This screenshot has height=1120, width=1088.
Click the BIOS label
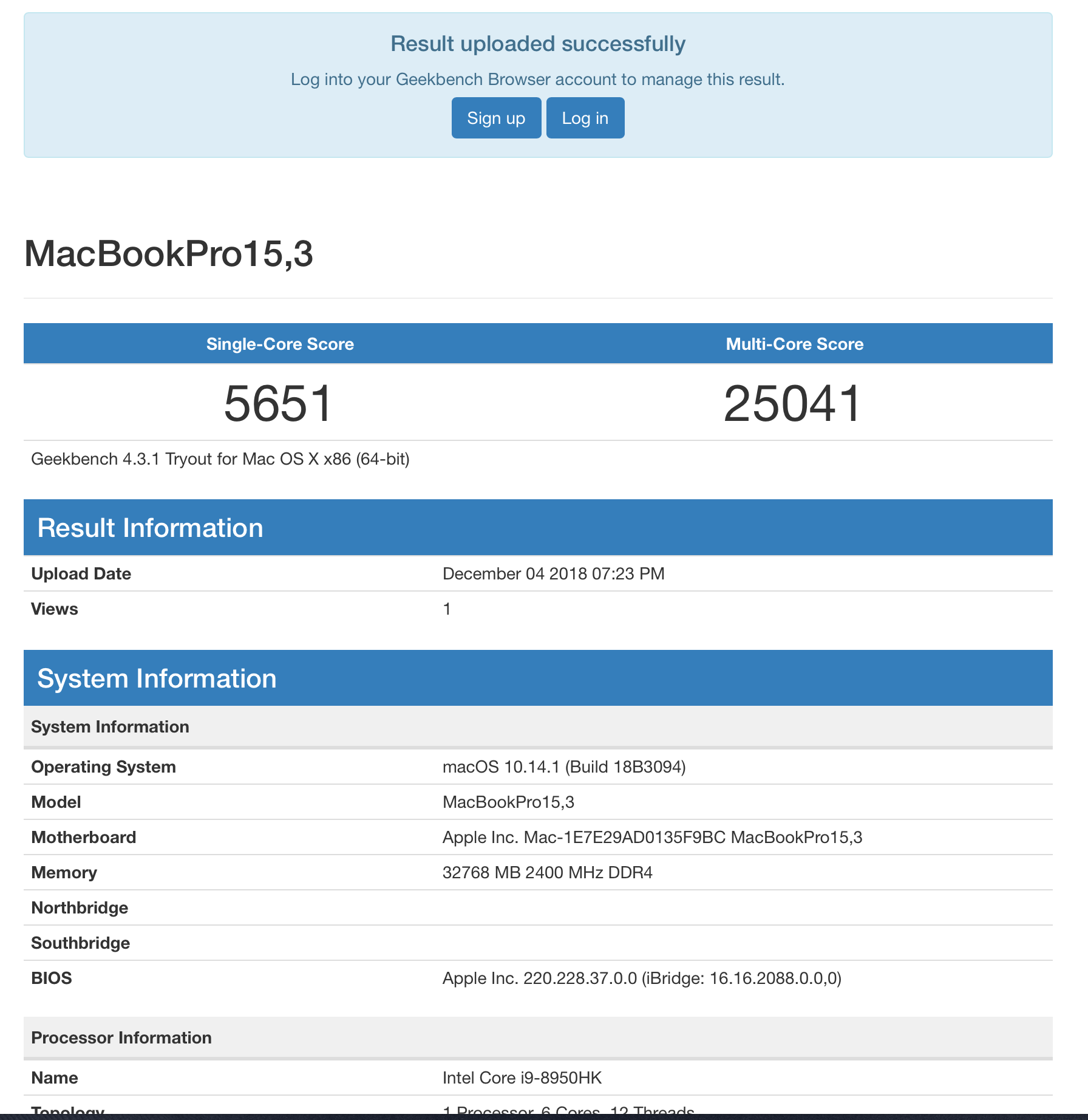coord(52,978)
